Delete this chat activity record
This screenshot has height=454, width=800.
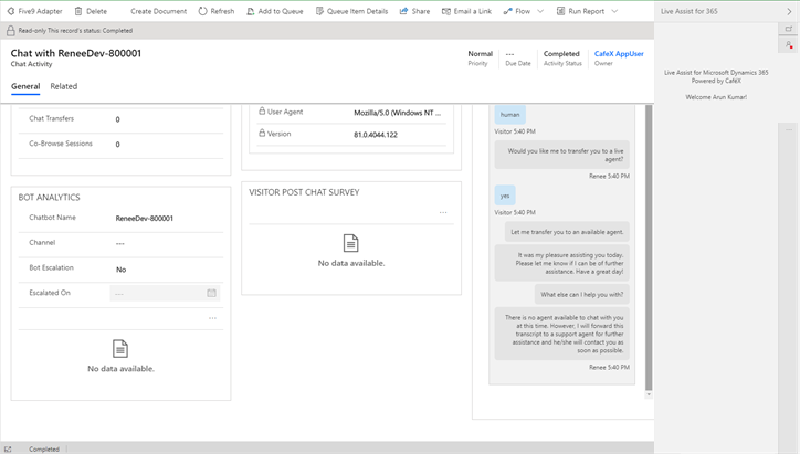coord(91,11)
